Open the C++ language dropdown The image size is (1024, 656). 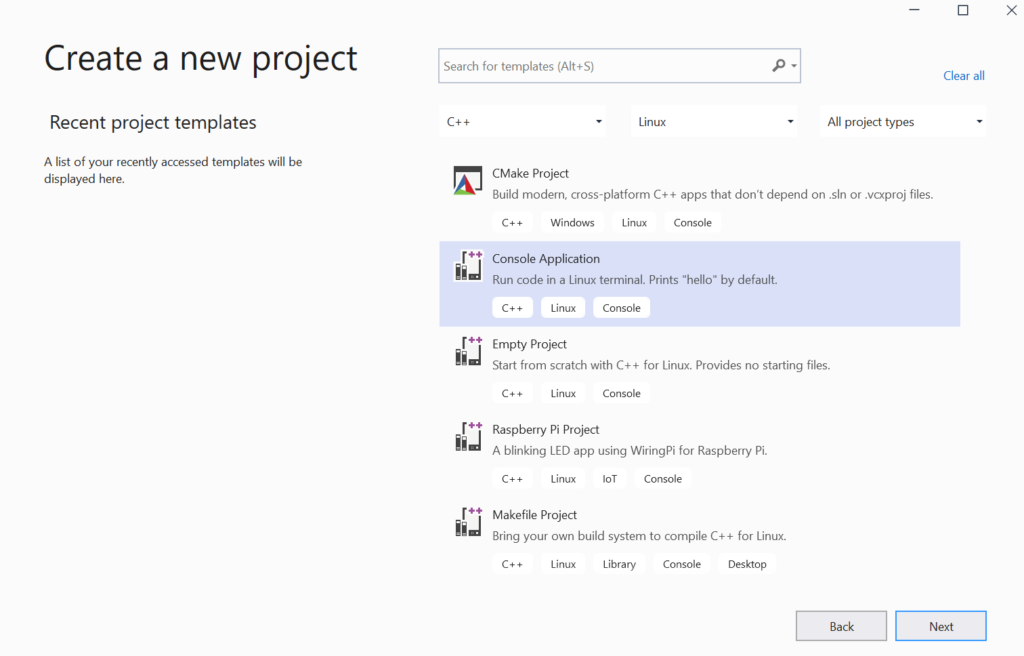522,121
